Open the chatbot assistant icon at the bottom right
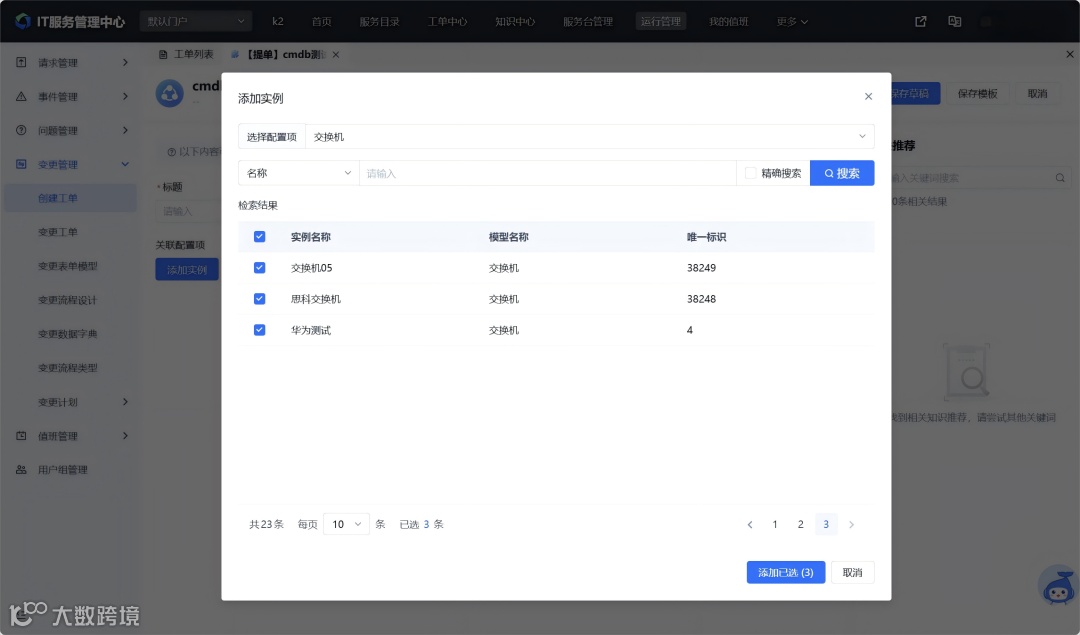This screenshot has height=635, width=1080. pos(1058,587)
